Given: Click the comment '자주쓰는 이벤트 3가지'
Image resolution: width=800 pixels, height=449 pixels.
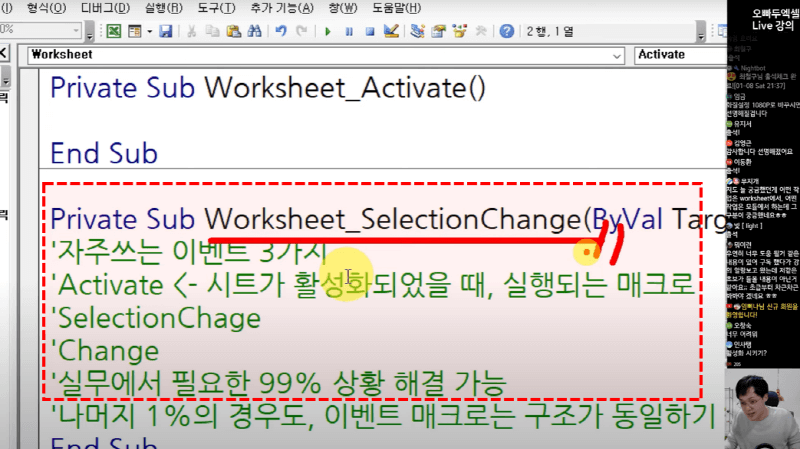Looking at the screenshot, I should 189,252.
